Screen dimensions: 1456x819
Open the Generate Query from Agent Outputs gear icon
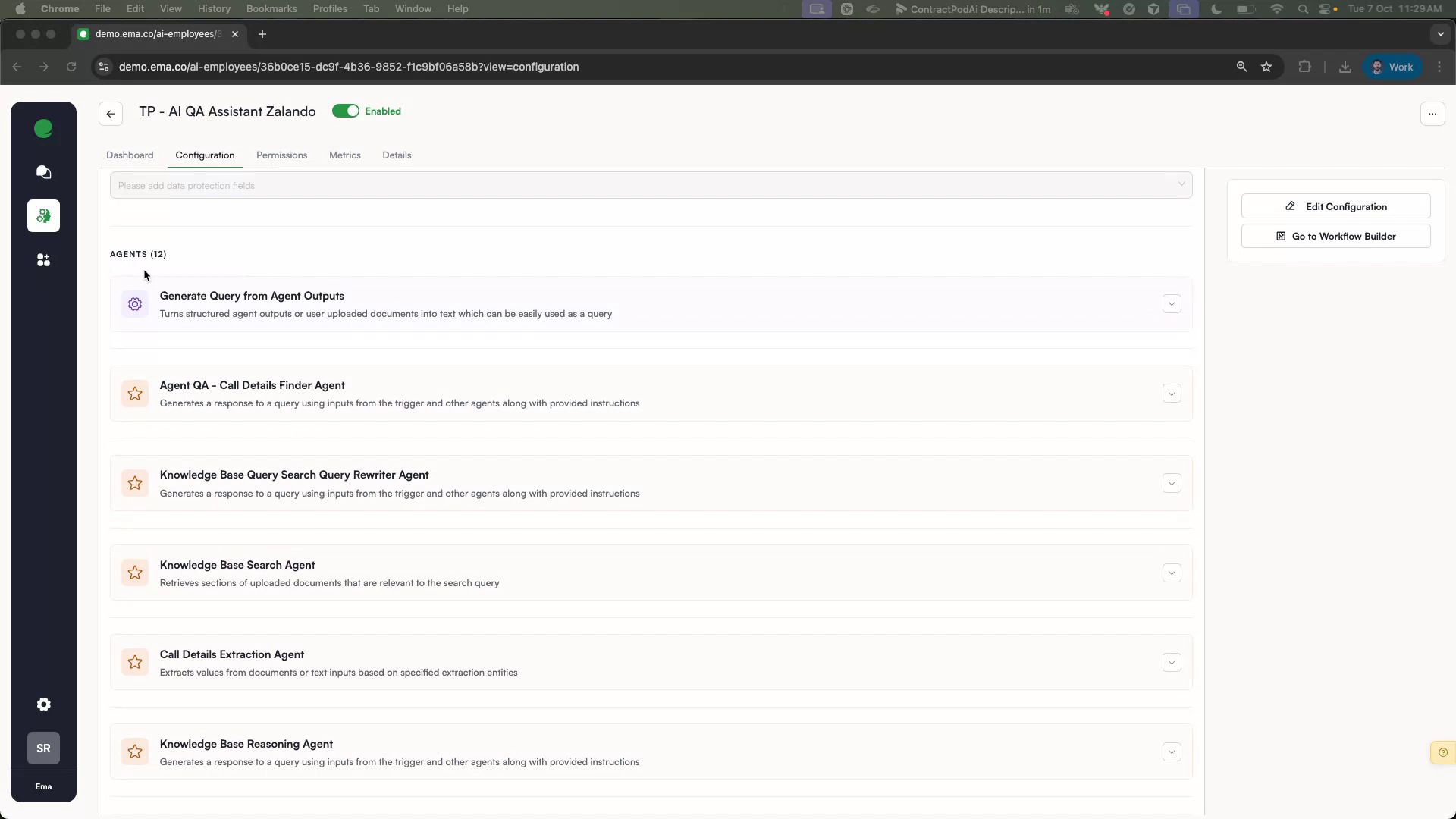(135, 303)
